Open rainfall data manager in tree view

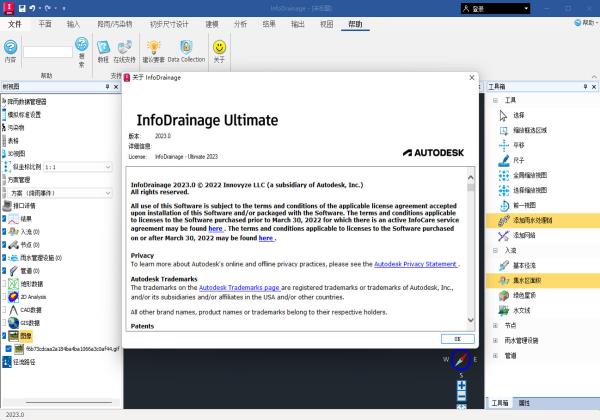[27, 102]
